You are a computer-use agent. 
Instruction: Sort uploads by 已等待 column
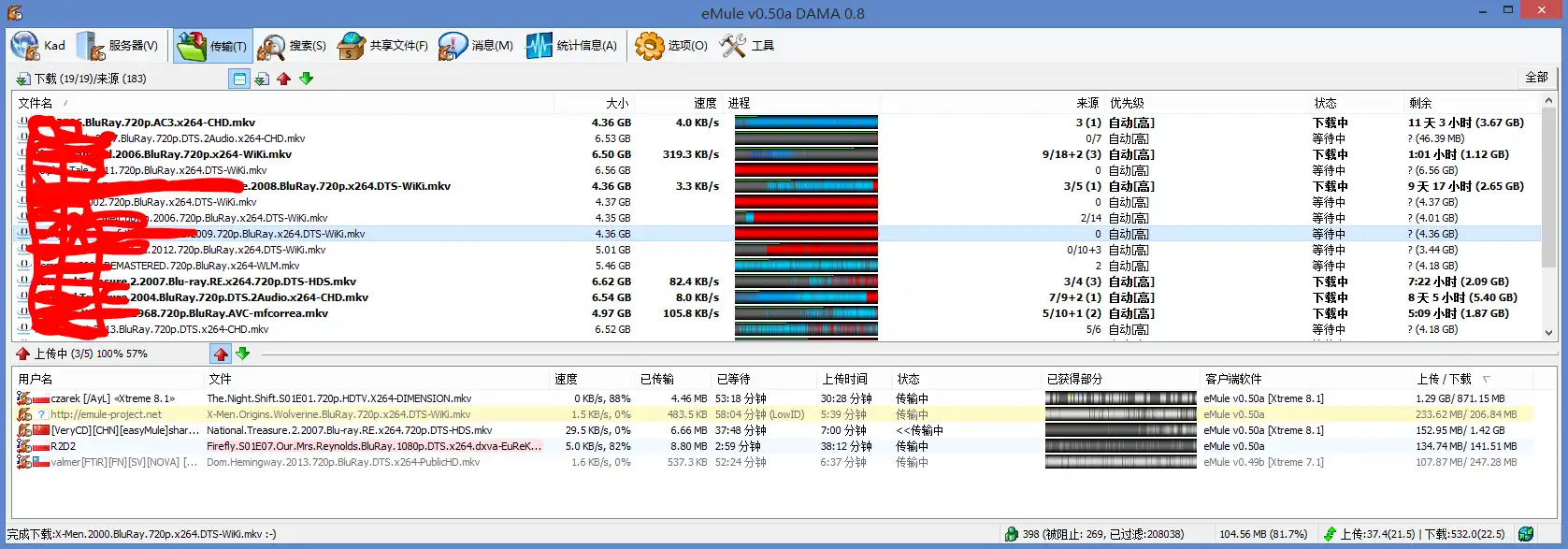coord(765,379)
